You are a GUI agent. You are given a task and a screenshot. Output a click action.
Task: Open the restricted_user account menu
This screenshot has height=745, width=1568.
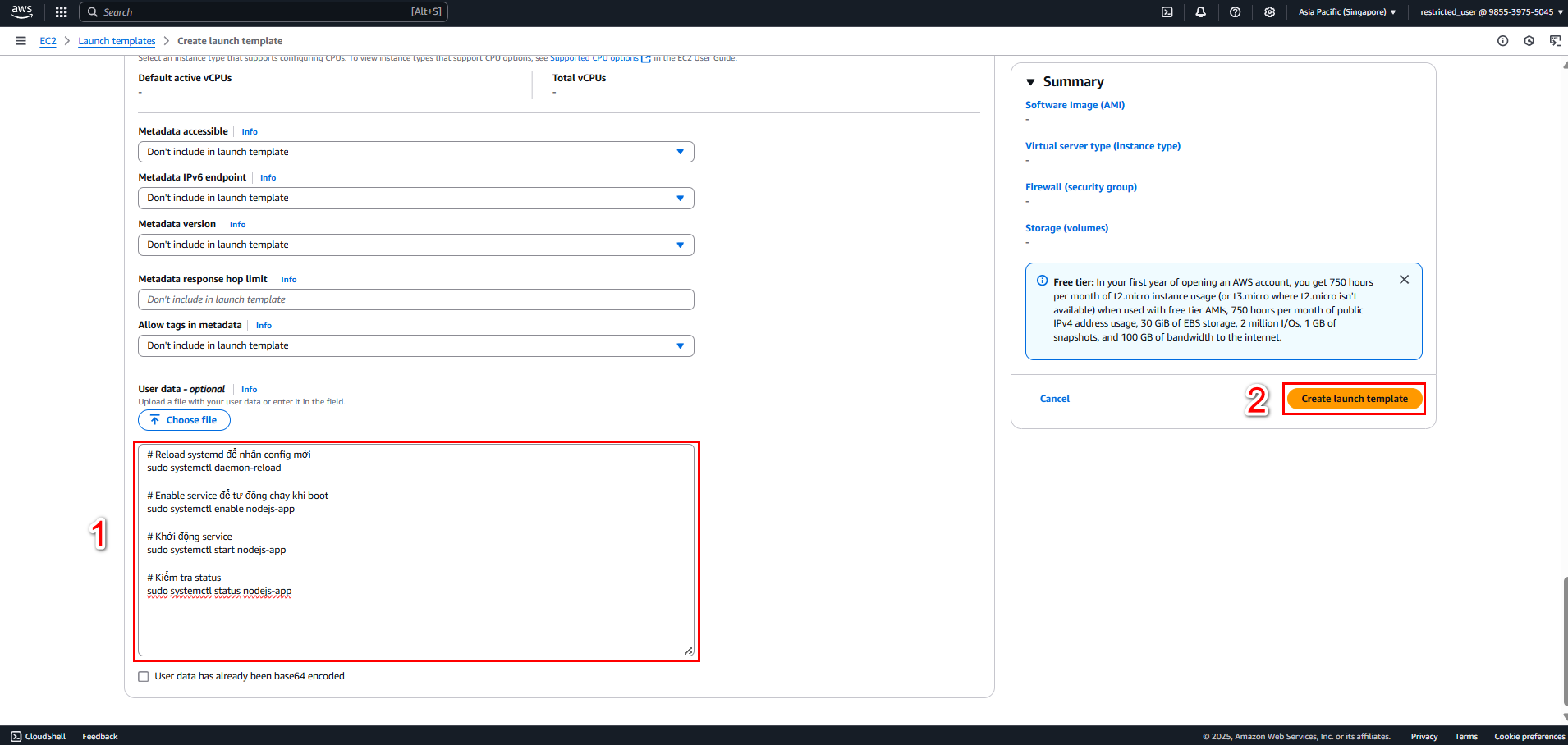coord(1492,12)
